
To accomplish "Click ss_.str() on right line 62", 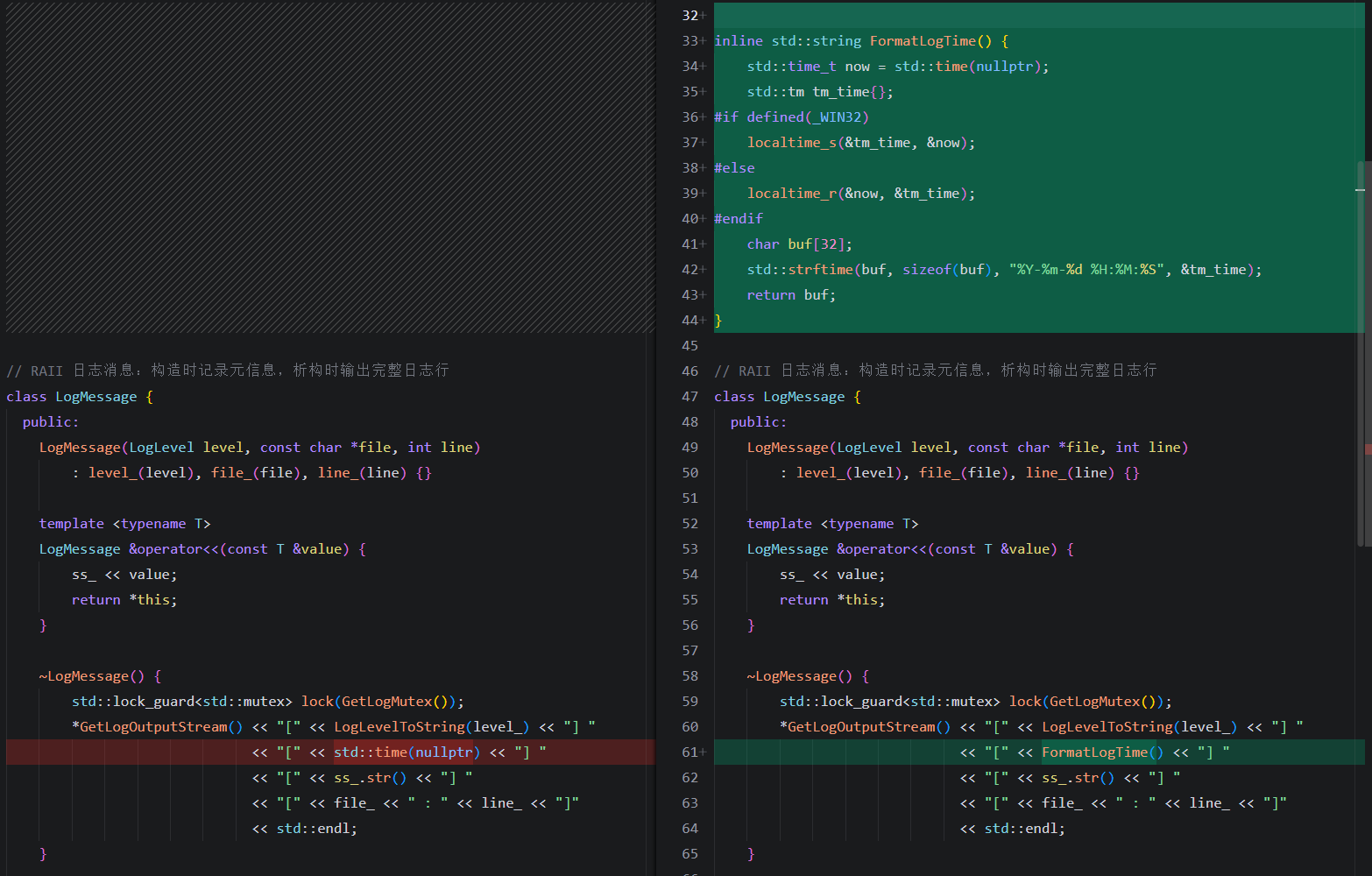I will pos(1079,778).
